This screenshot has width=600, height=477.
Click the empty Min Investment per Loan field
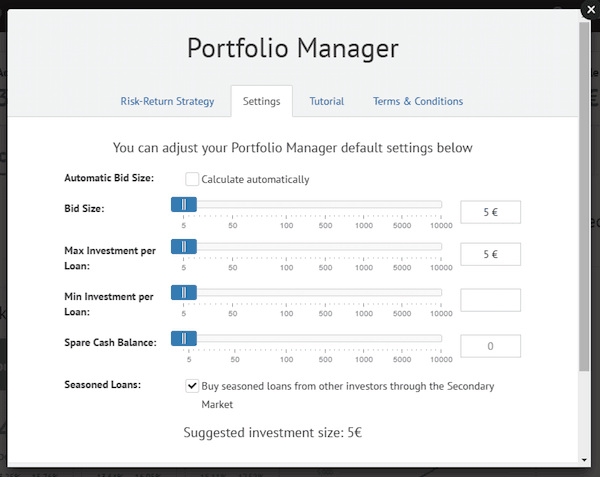490,300
